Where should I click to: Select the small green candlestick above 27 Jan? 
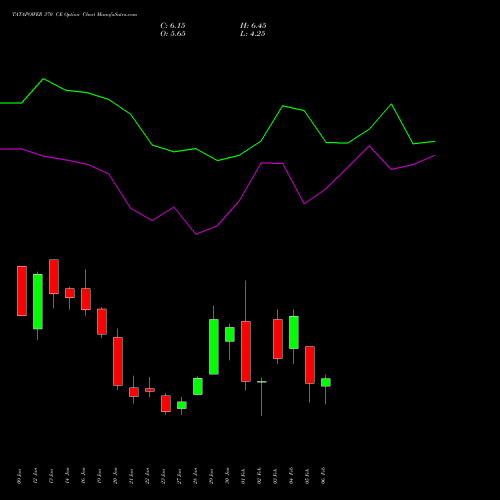(x=182, y=405)
